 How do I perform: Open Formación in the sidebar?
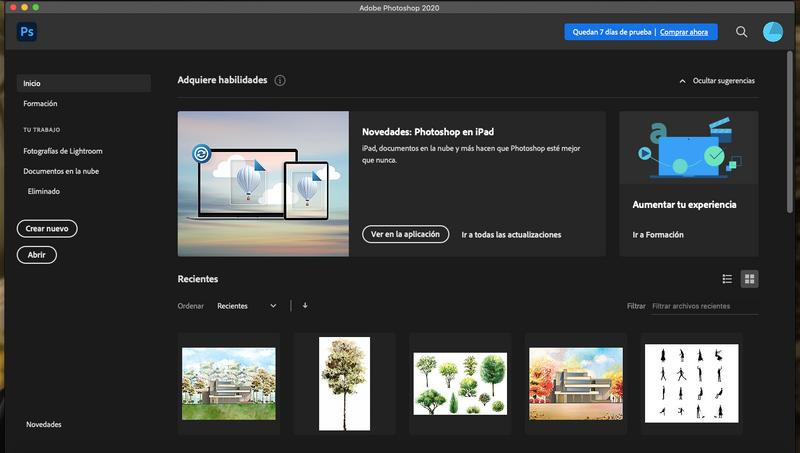click(x=40, y=104)
